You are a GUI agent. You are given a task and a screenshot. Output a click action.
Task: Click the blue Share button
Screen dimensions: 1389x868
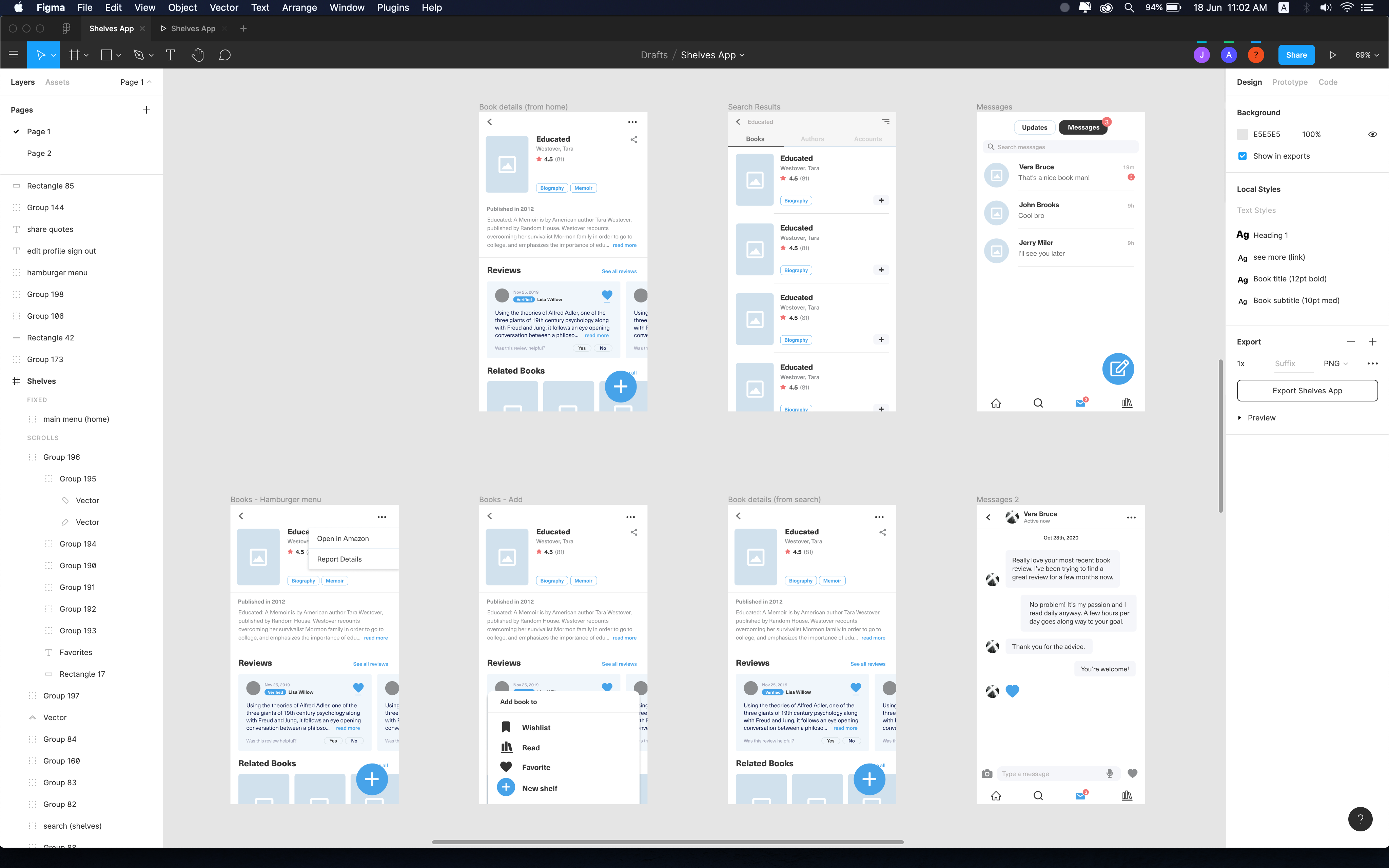(x=1296, y=55)
